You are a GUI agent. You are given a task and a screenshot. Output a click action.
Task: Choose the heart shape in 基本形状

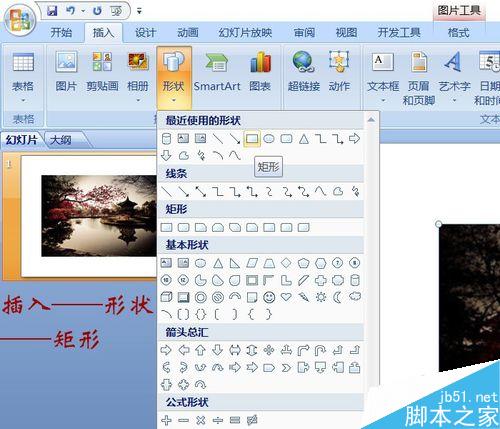point(286,297)
